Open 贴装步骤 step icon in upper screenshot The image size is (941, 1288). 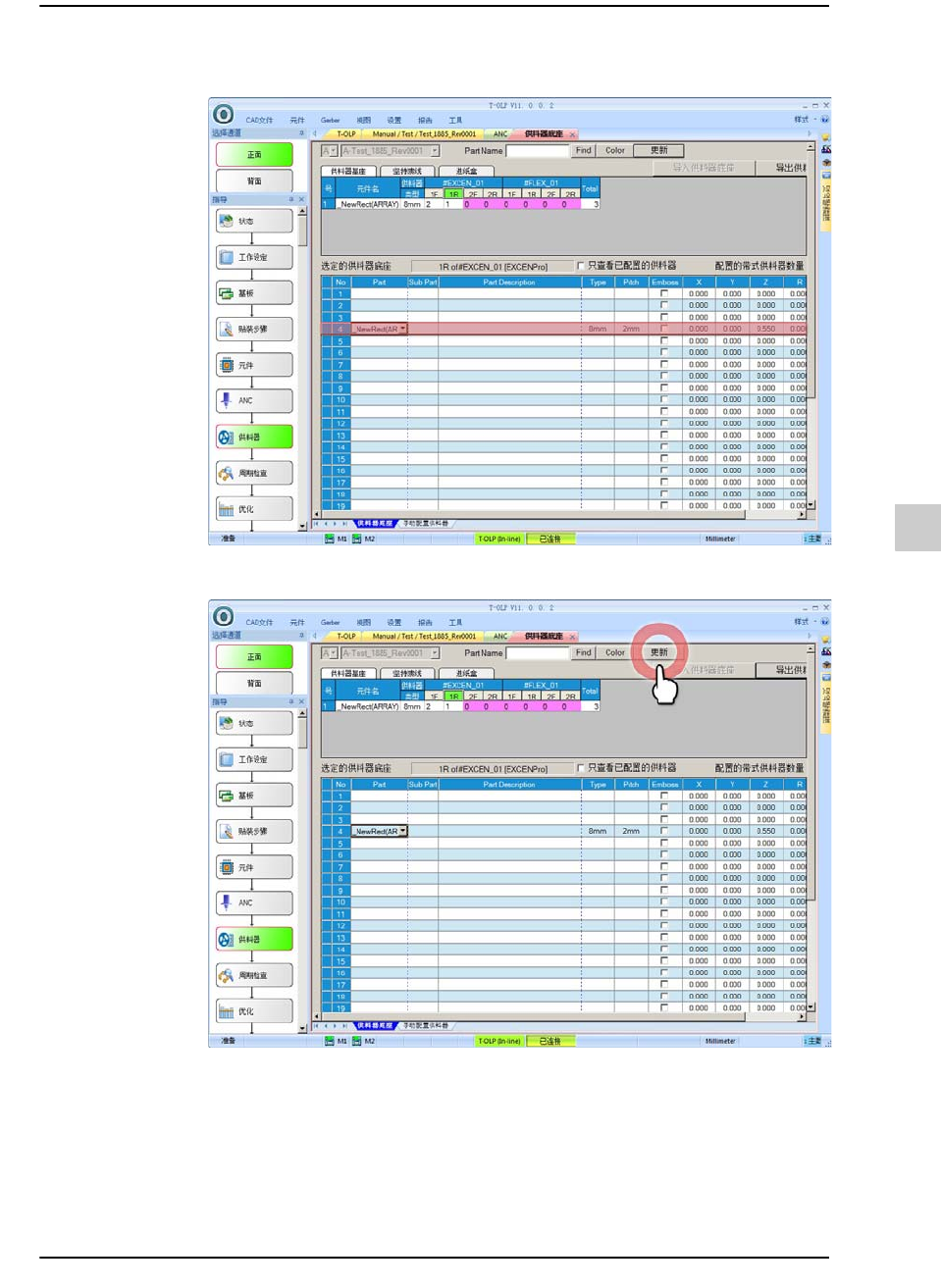(227, 329)
